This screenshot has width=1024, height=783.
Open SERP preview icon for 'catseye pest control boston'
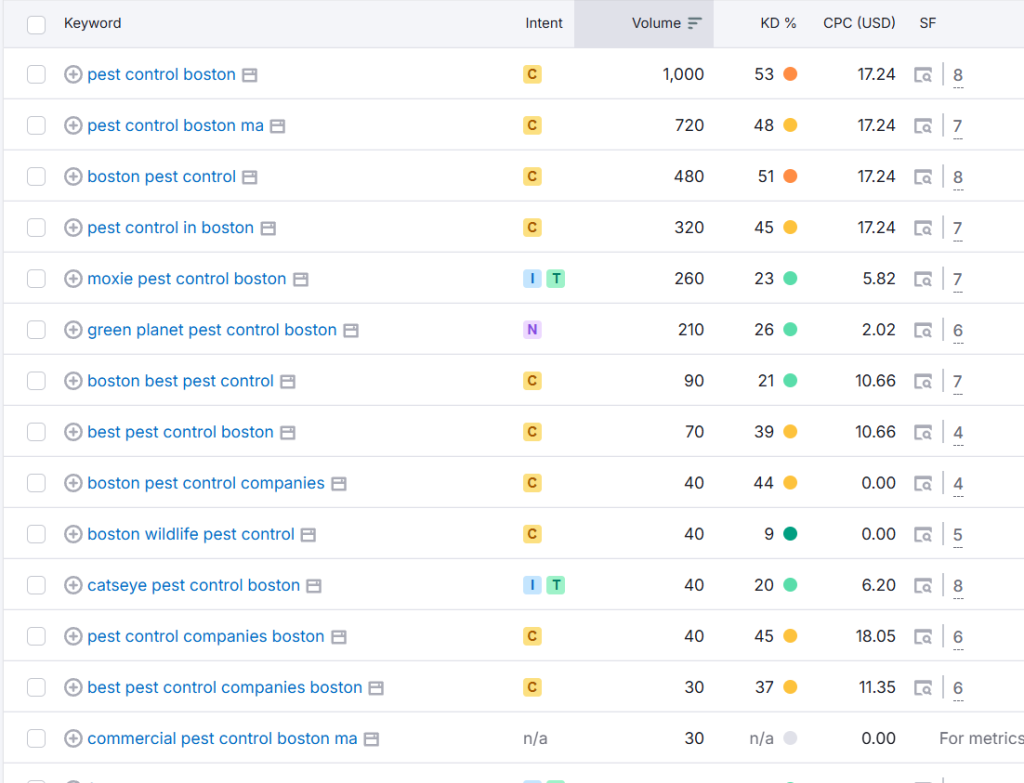314,586
